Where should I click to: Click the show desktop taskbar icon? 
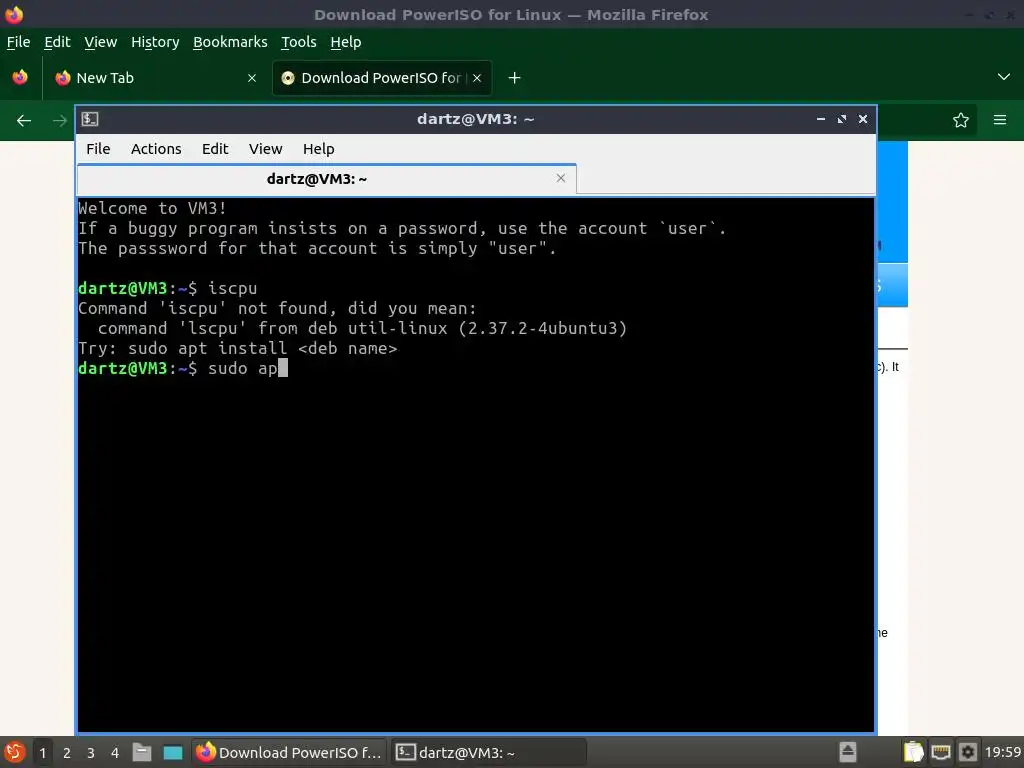172,752
